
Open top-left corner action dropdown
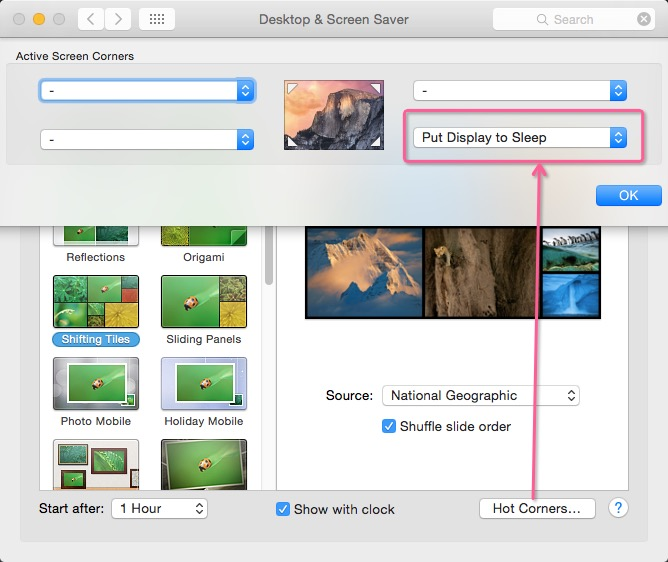147,90
